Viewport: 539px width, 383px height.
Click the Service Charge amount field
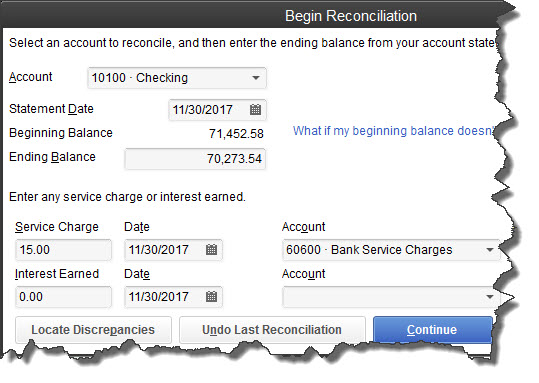coord(63,250)
